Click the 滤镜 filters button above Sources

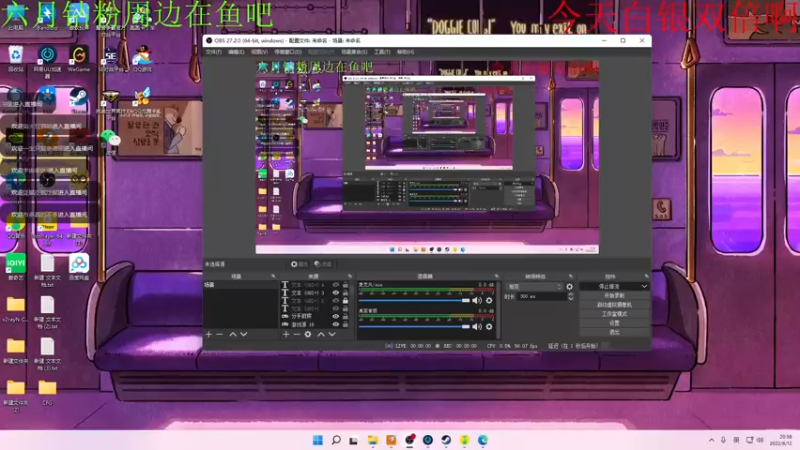point(322,264)
